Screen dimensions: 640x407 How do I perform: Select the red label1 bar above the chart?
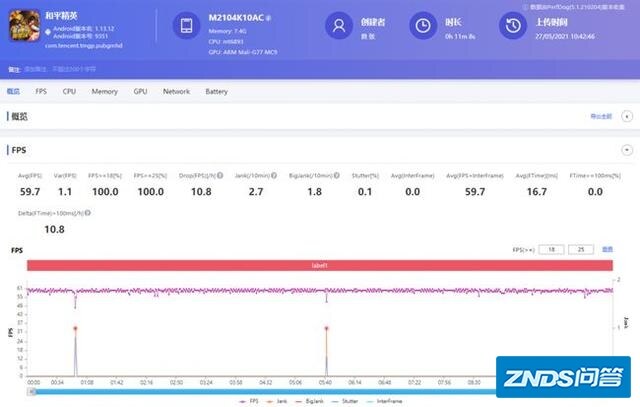click(320, 265)
